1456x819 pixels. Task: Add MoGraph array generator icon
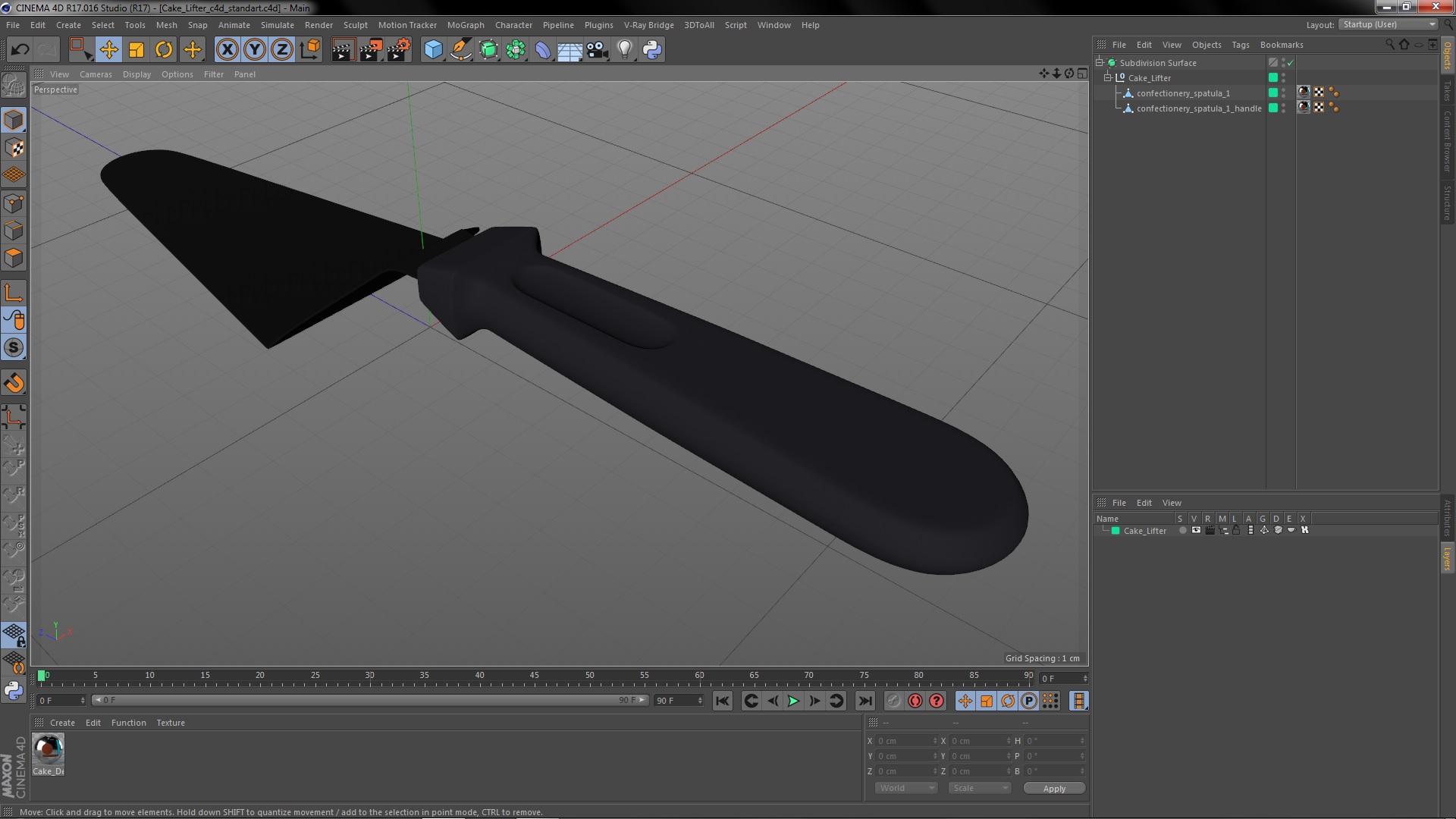point(516,50)
